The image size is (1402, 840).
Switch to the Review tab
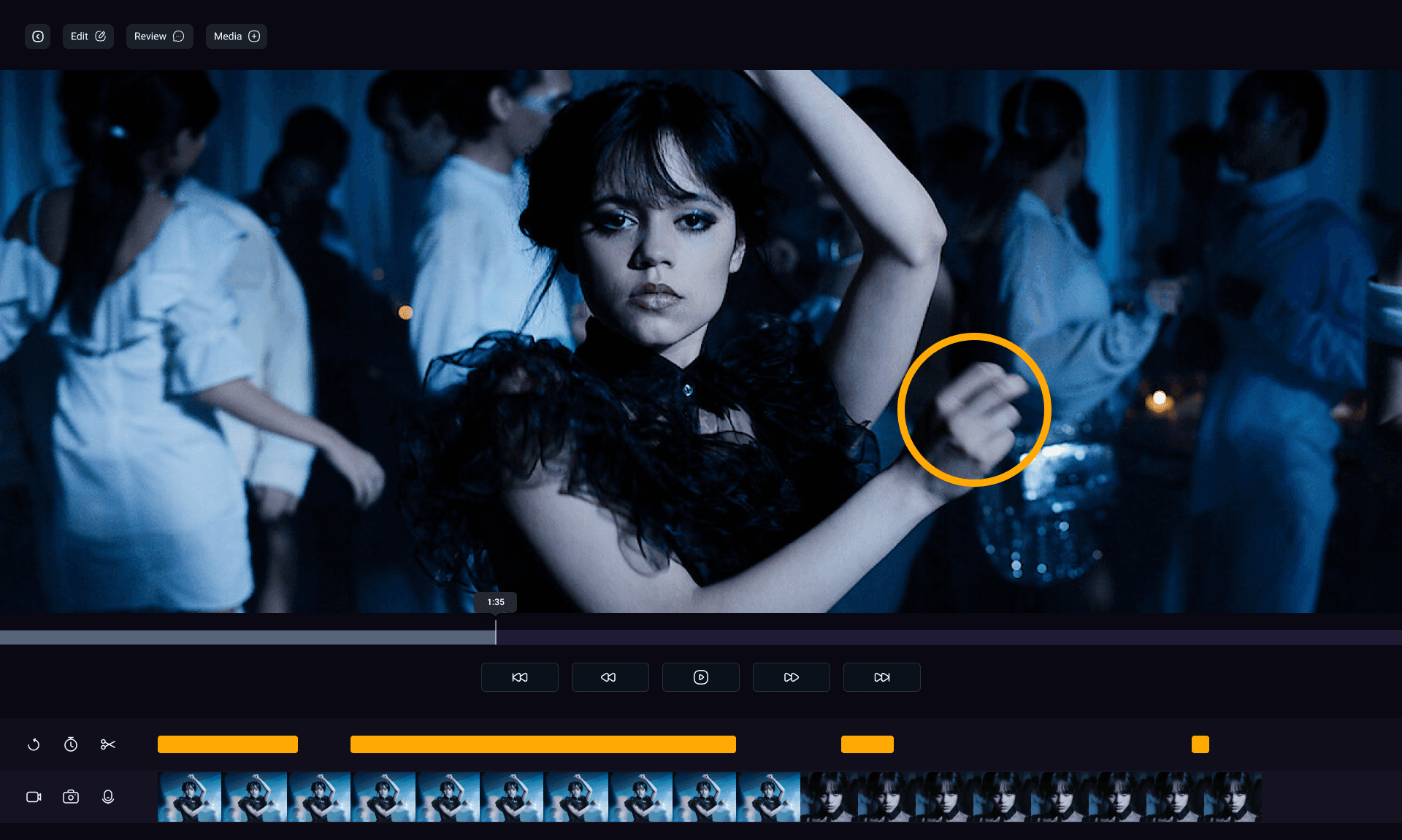[x=159, y=36]
